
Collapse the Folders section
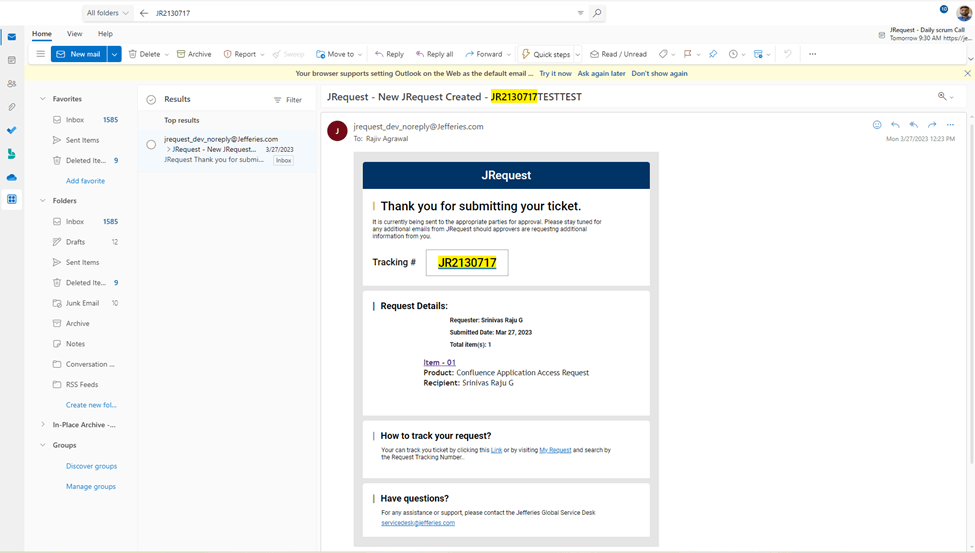43,201
